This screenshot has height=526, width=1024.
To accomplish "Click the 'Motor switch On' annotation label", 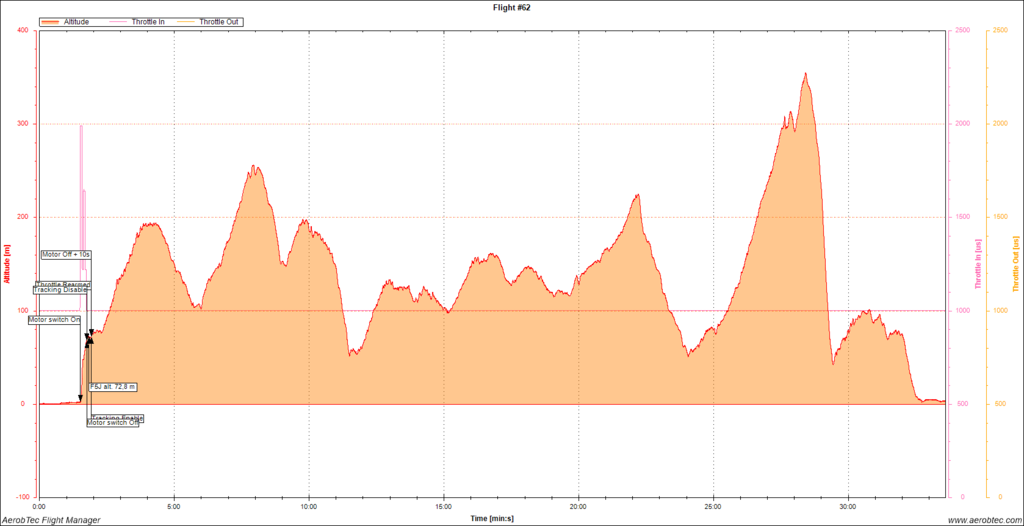I will [54, 320].
